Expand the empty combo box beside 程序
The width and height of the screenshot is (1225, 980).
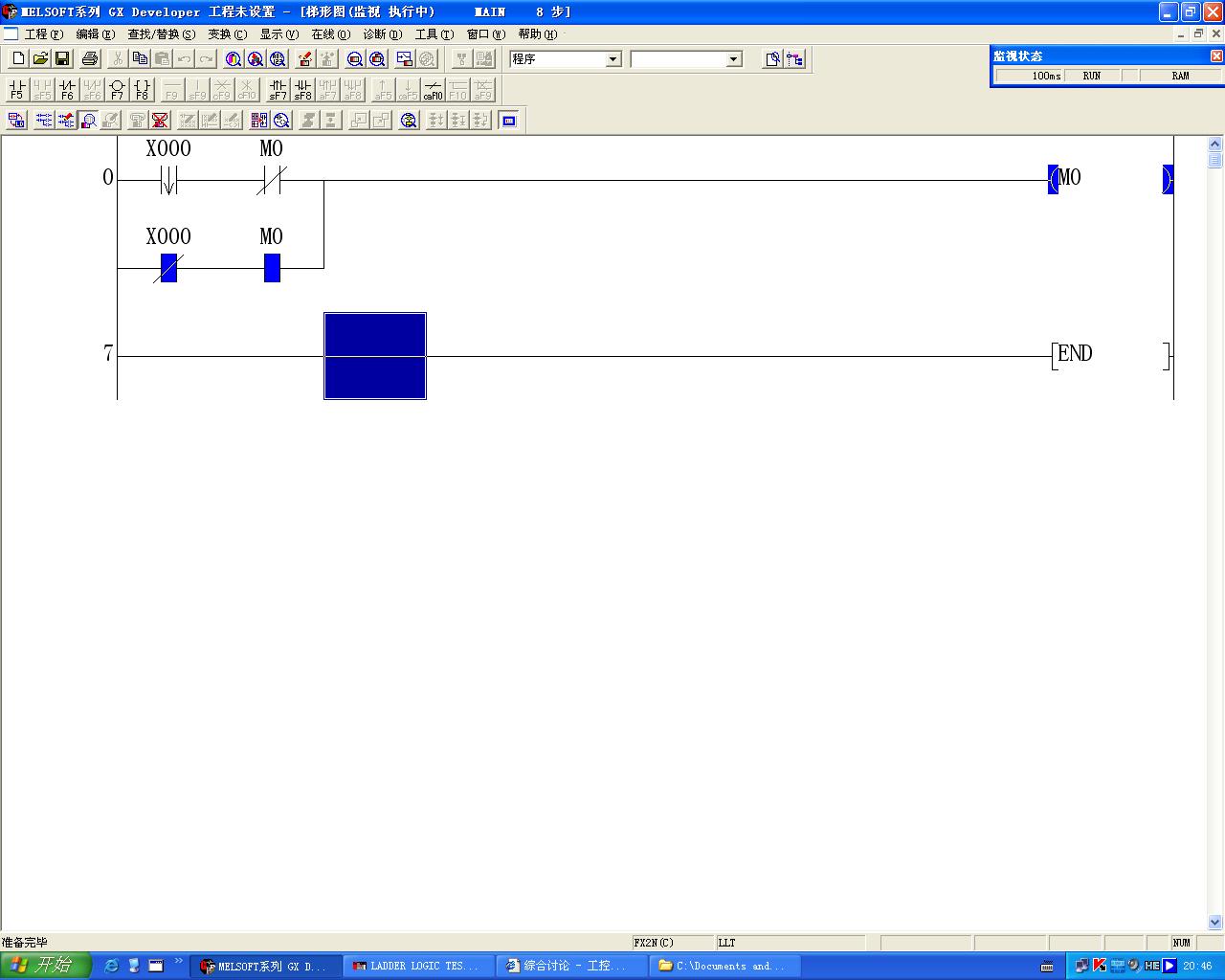(733, 59)
